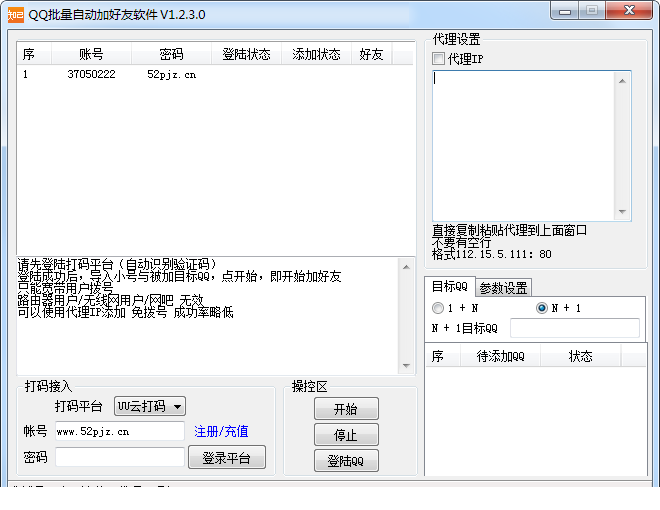The height and width of the screenshot is (510, 660).
Task: Focus the N + 1目标QQ input field
Action: [575, 328]
